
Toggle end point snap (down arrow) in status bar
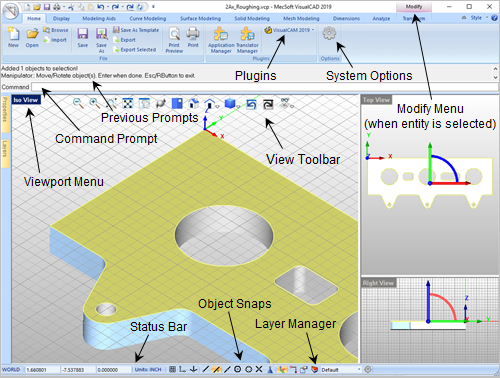[x=193, y=369]
